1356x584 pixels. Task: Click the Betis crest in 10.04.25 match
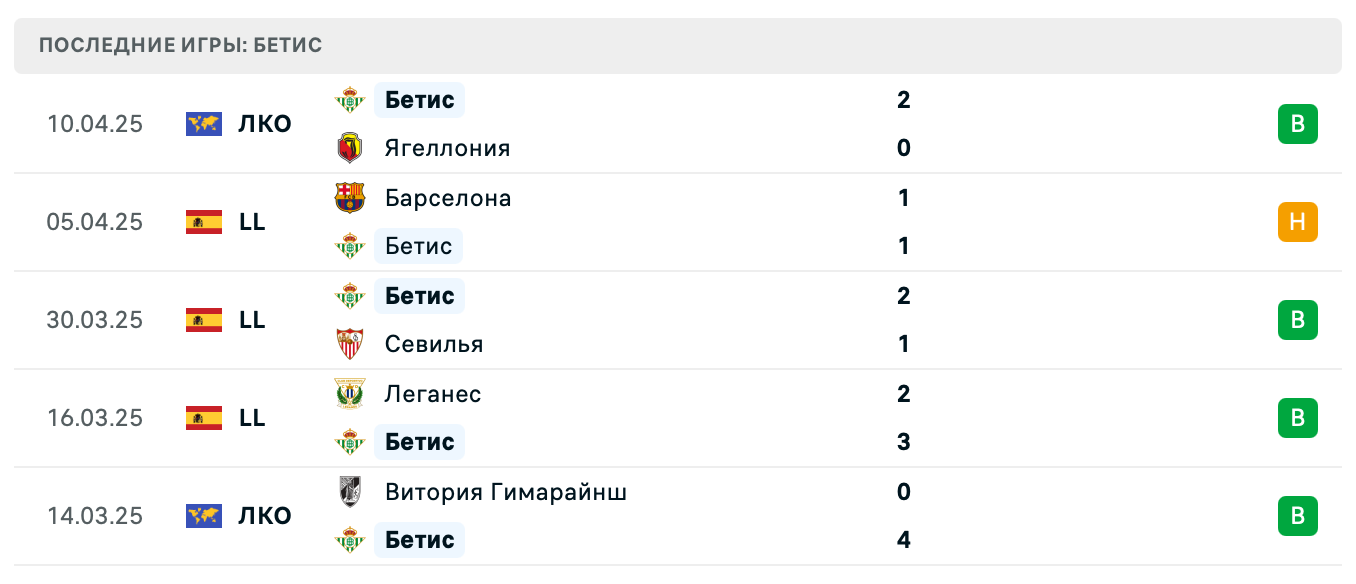[x=349, y=99]
